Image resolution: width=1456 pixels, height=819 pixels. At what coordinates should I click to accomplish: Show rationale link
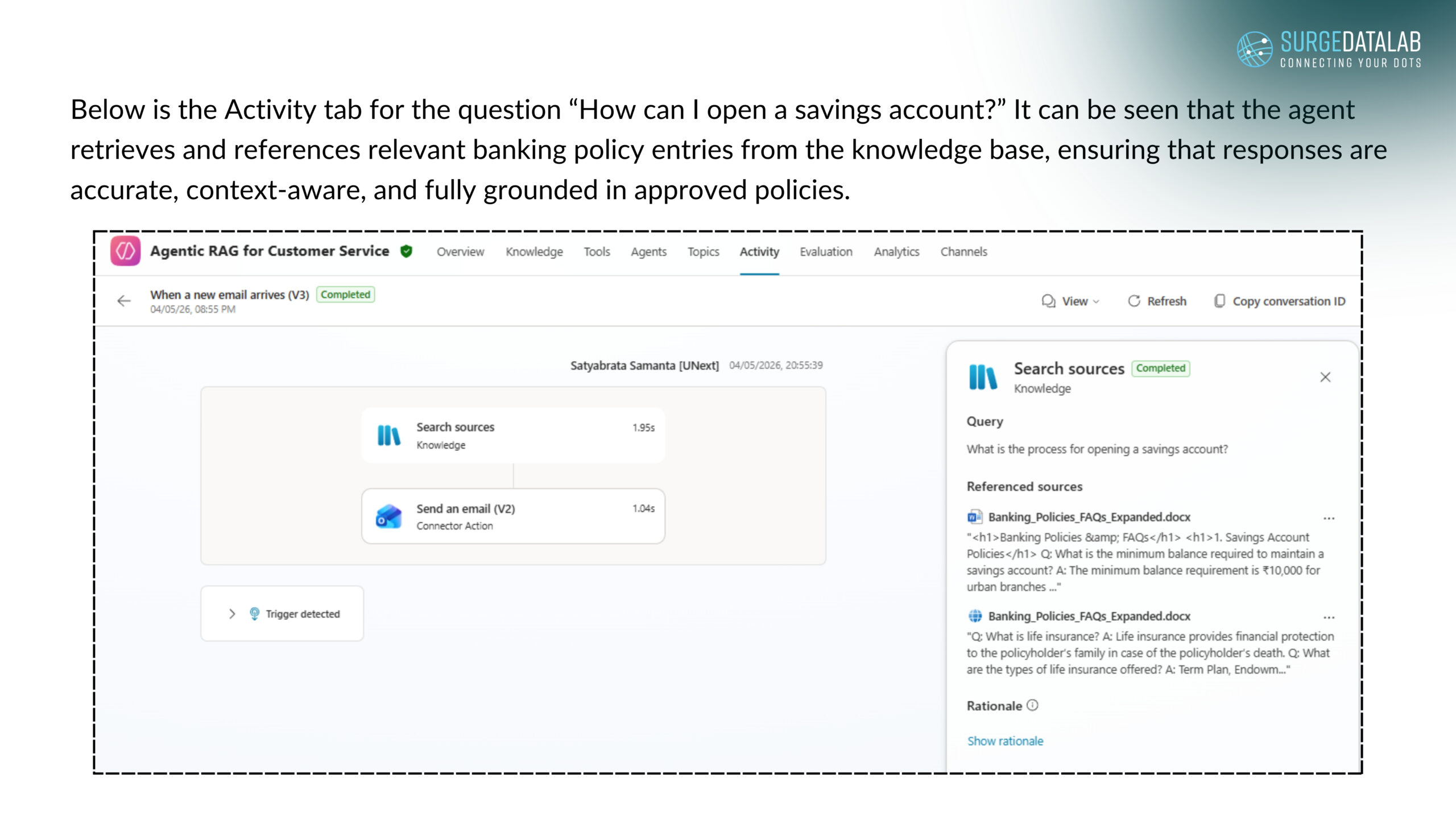coord(1005,741)
